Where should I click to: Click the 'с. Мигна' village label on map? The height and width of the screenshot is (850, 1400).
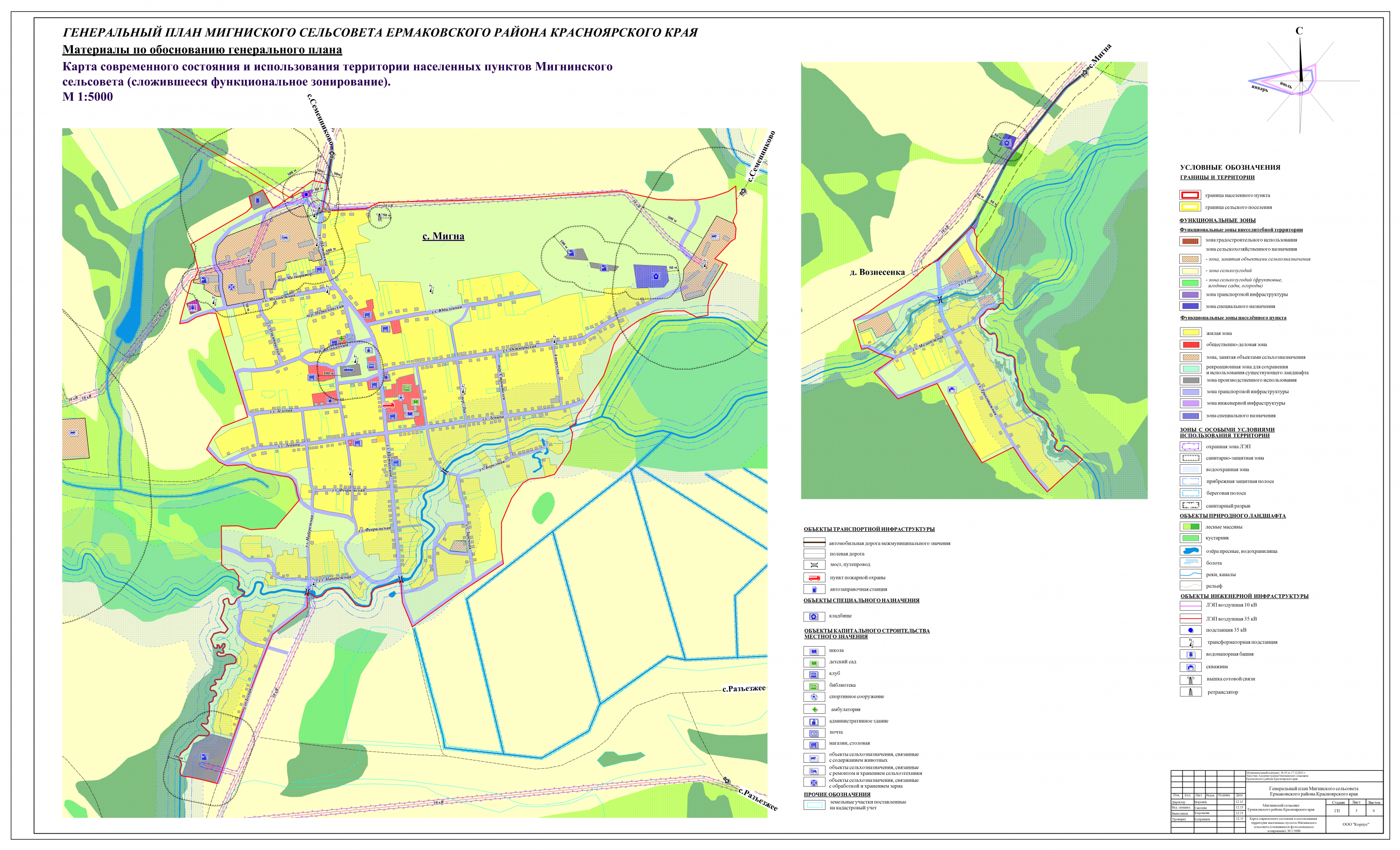click(x=443, y=236)
